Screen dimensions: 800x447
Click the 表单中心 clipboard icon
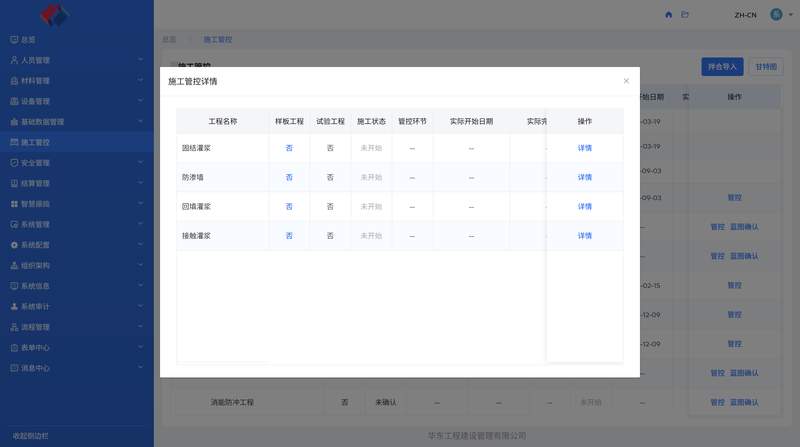[x=14, y=347]
